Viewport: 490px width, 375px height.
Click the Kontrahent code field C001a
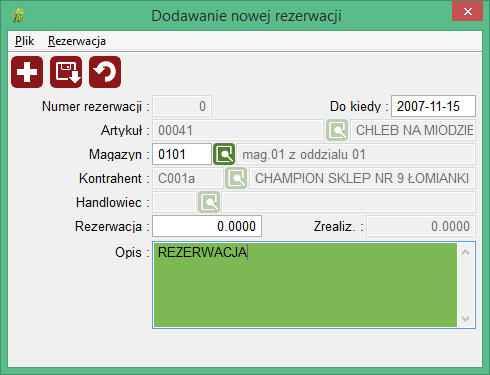click(187, 178)
